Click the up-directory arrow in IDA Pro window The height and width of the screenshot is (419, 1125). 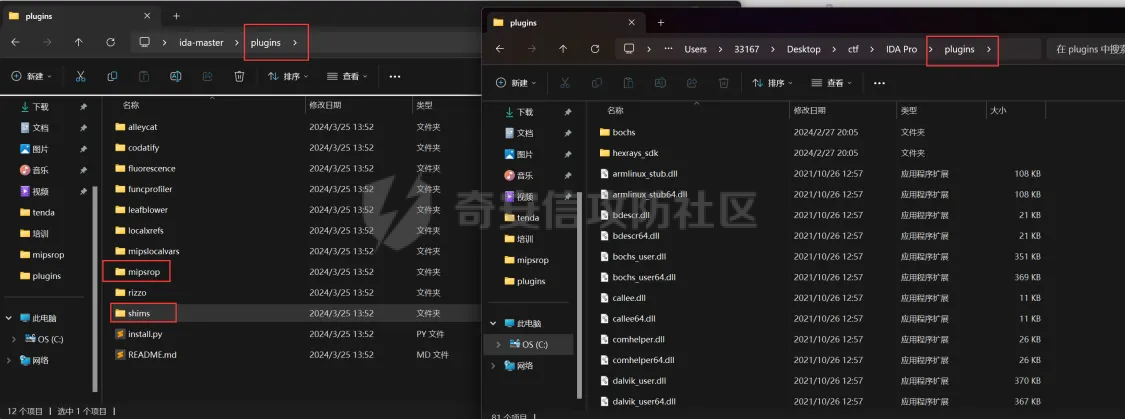click(x=563, y=49)
